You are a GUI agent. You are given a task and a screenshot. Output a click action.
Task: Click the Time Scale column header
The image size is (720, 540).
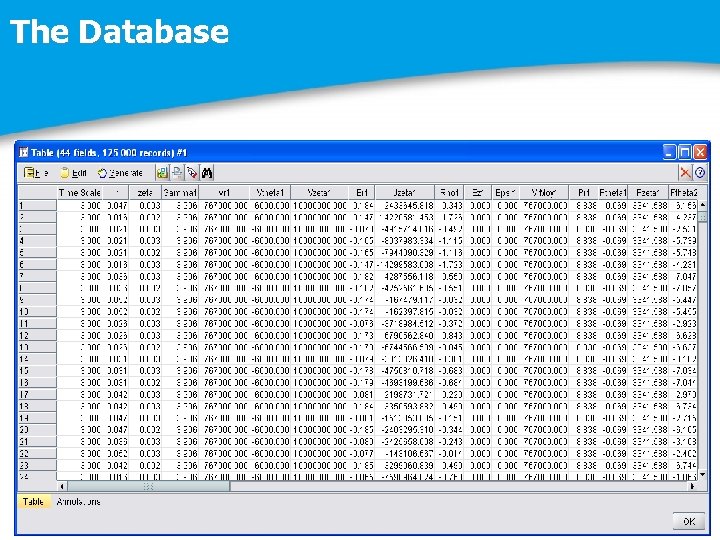79,193
